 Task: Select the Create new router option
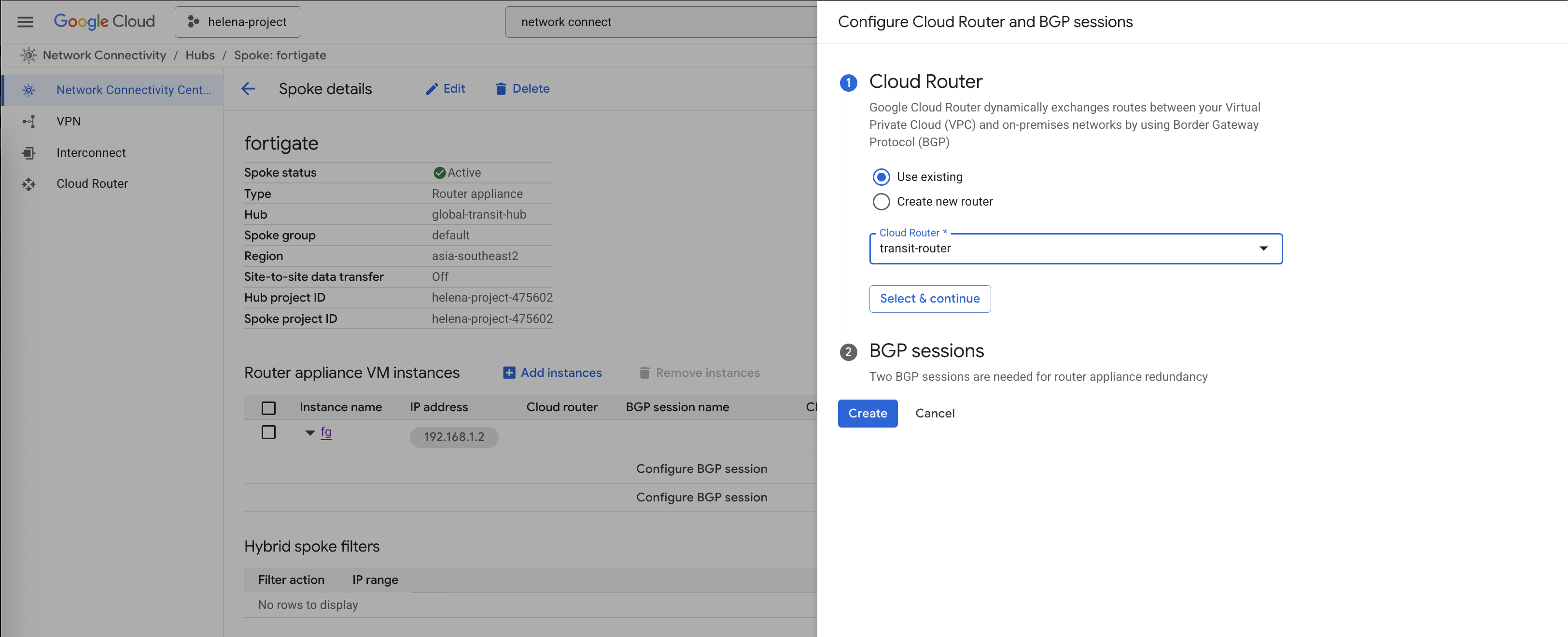pos(881,201)
